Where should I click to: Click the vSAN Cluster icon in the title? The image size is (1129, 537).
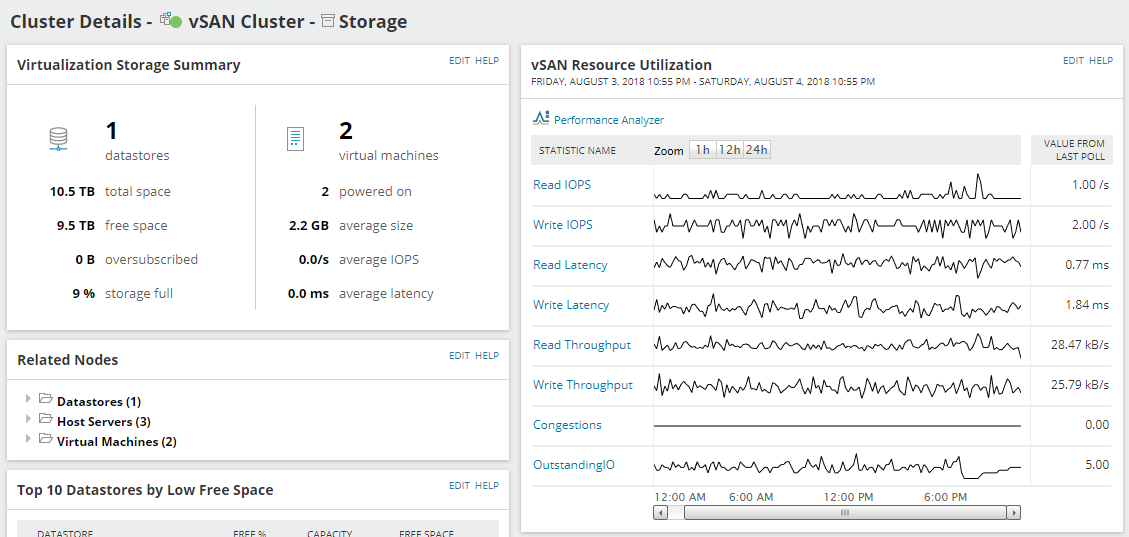170,21
